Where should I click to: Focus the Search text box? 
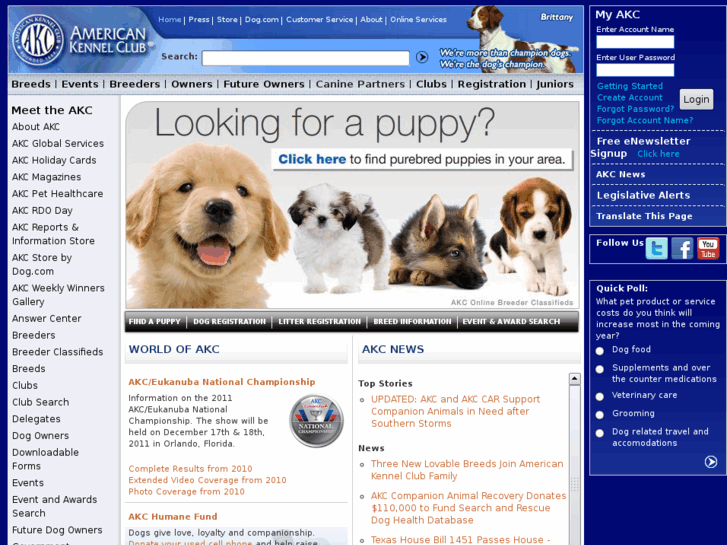coord(306,58)
